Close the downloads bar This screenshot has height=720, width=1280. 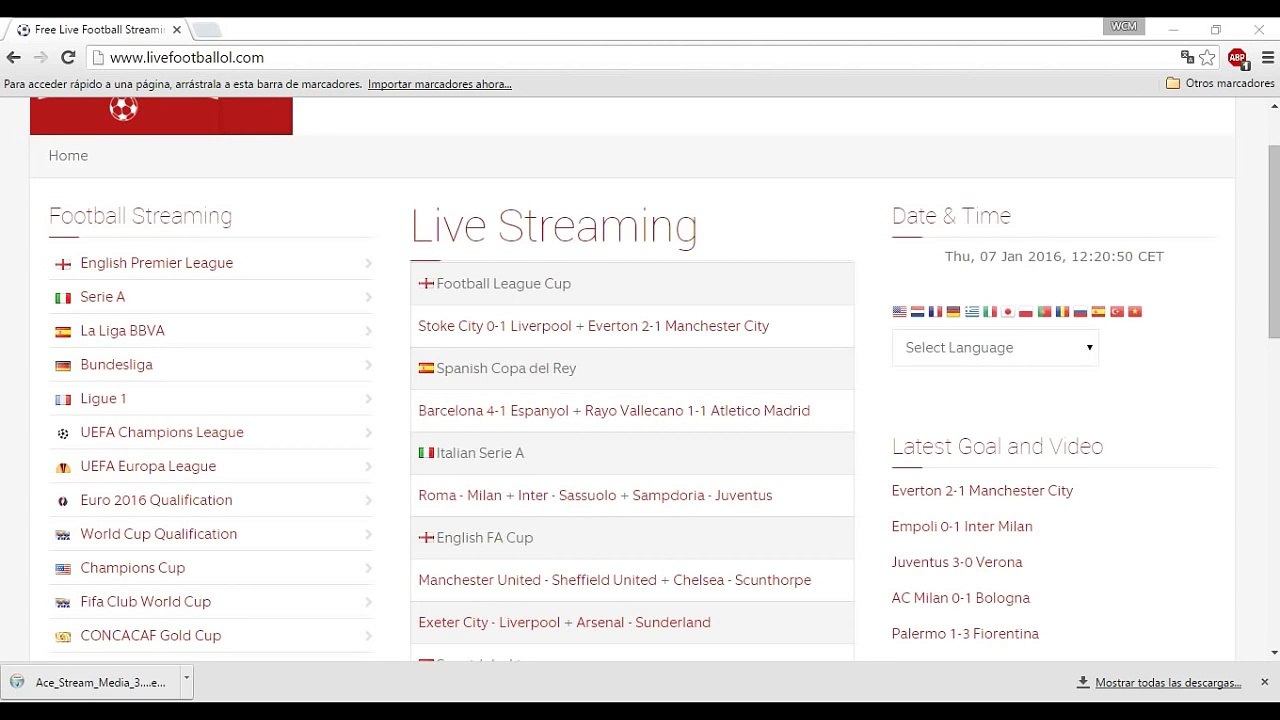point(1264,682)
